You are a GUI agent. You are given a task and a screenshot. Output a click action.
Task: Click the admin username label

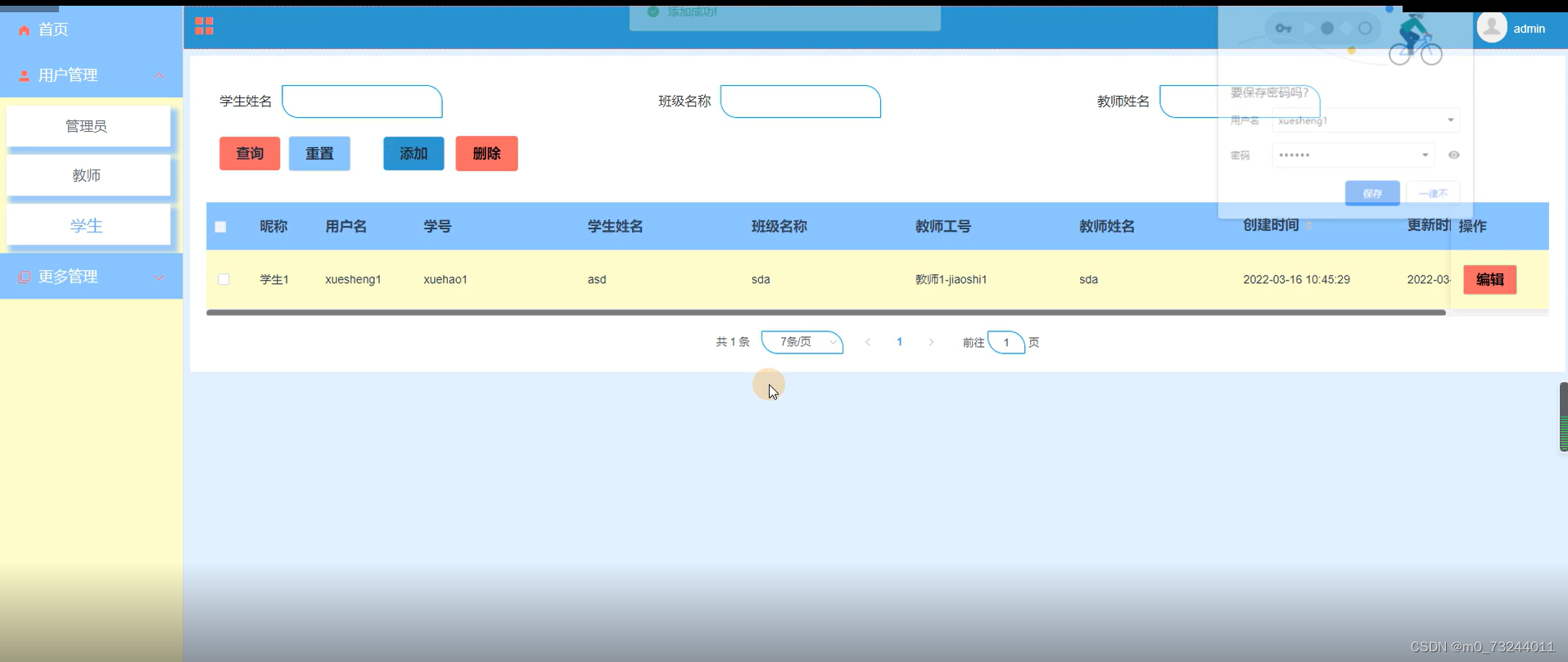(x=1529, y=29)
